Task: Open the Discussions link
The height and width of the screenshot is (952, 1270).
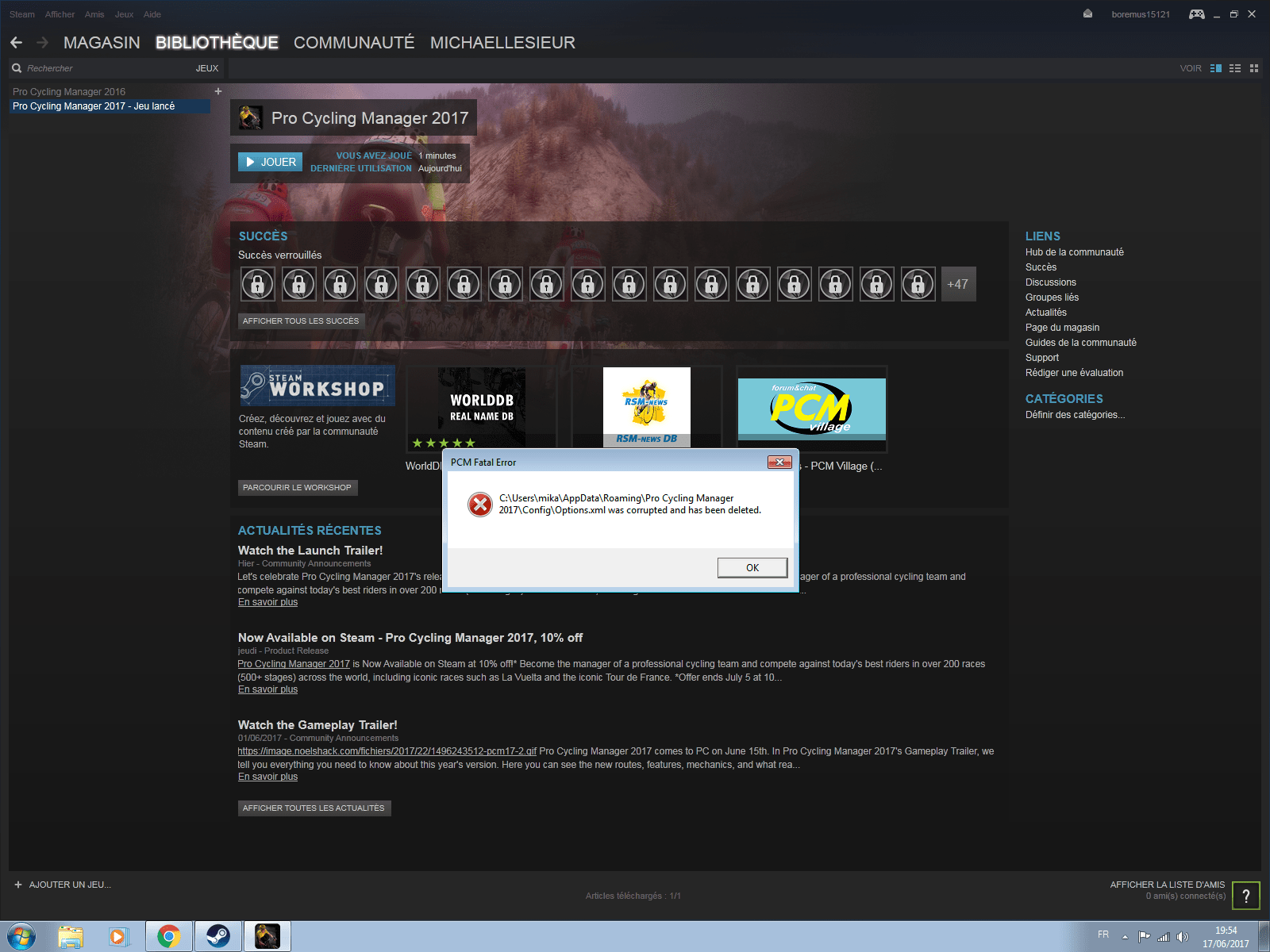Action: click(1050, 282)
